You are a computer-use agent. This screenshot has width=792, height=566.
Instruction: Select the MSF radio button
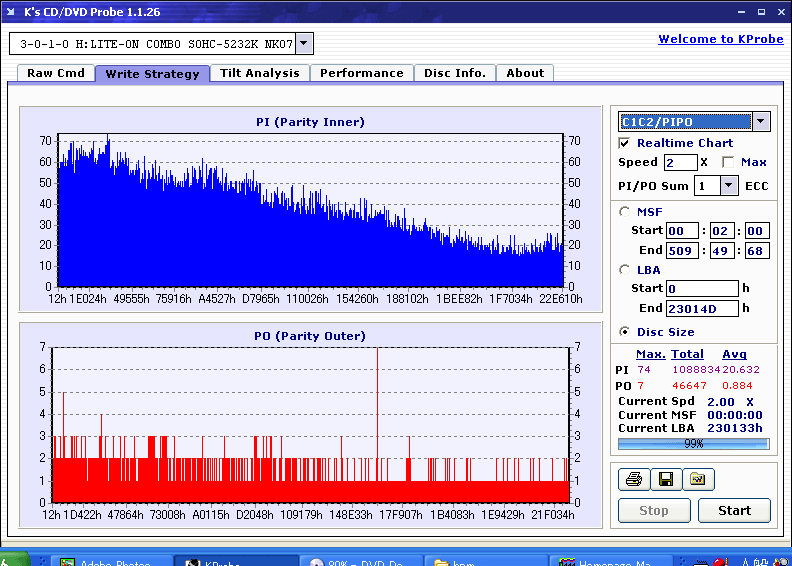[x=625, y=211]
